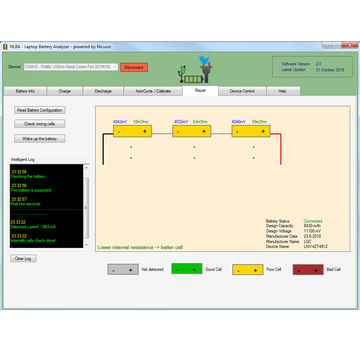
Task: Click the green Good Cell legend swatch
Action: [187, 269]
